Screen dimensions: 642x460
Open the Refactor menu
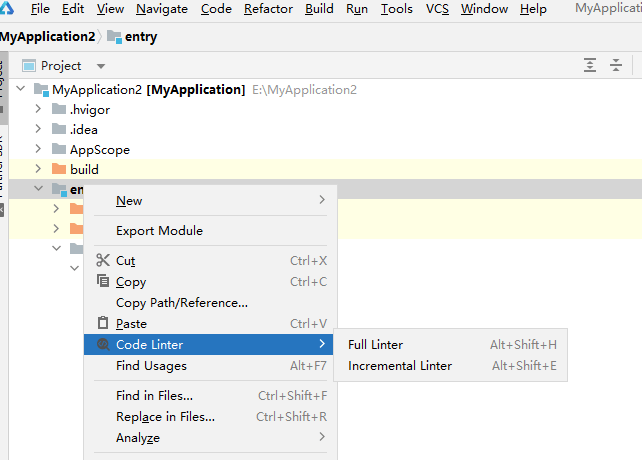(x=268, y=9)
